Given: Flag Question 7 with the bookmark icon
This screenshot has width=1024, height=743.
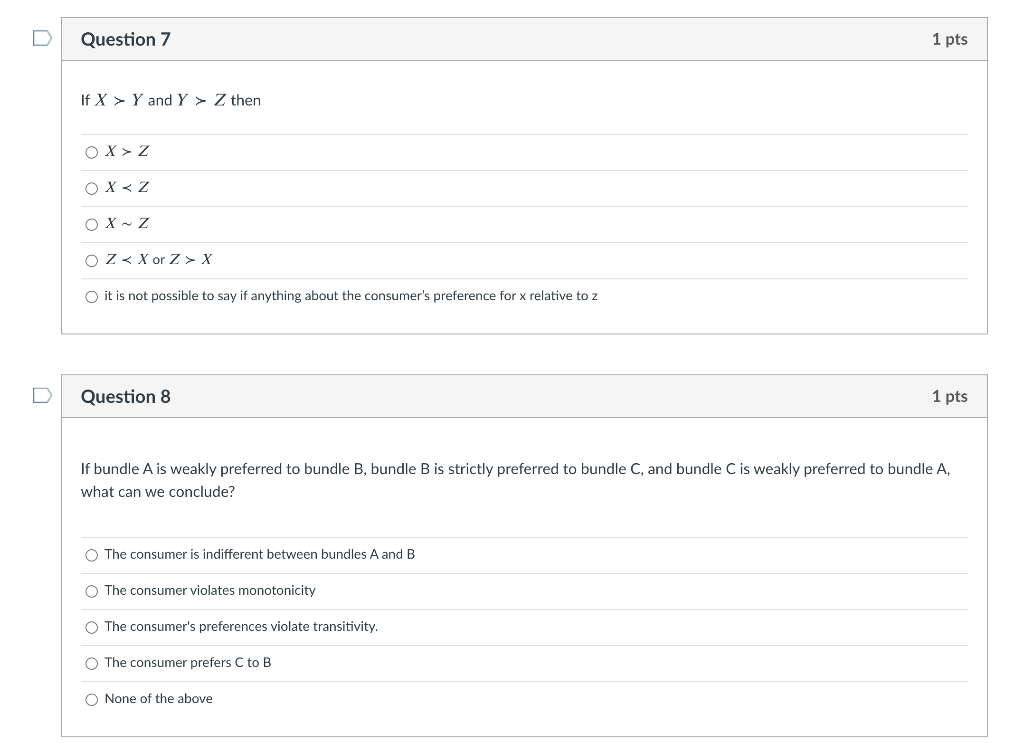Looking at the screenshot, I should (x=42, y=39).
